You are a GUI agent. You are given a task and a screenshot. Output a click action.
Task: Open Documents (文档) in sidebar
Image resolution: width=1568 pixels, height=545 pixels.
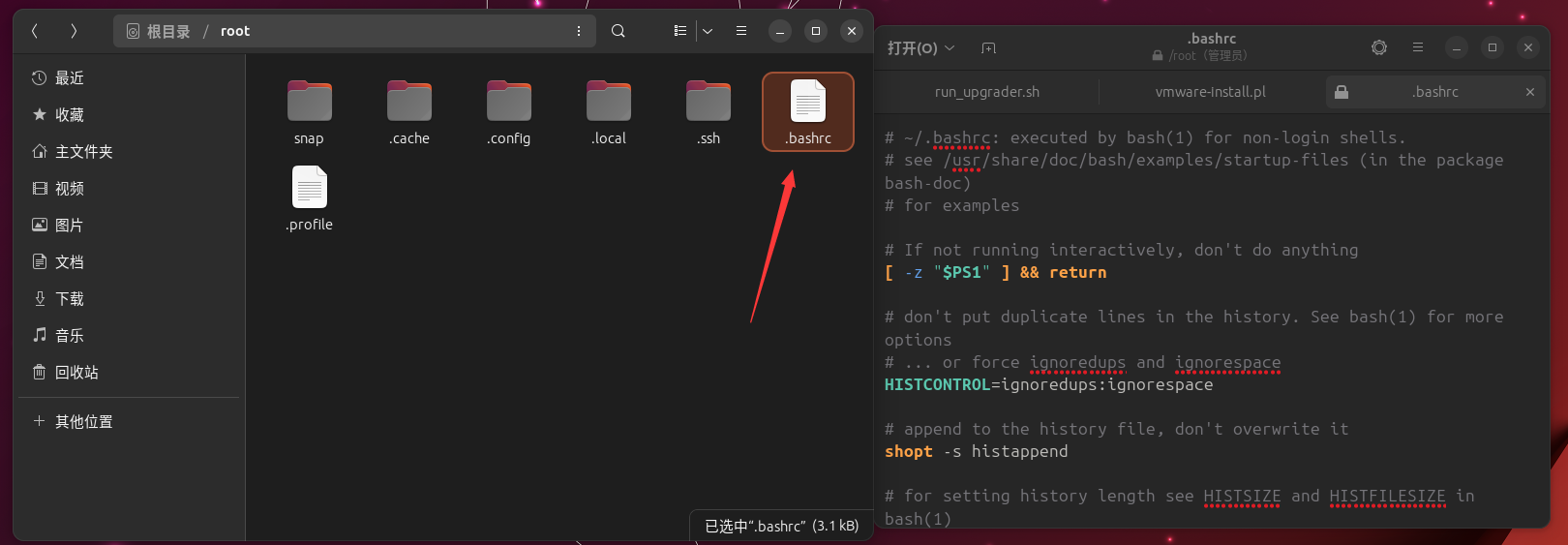128,261
